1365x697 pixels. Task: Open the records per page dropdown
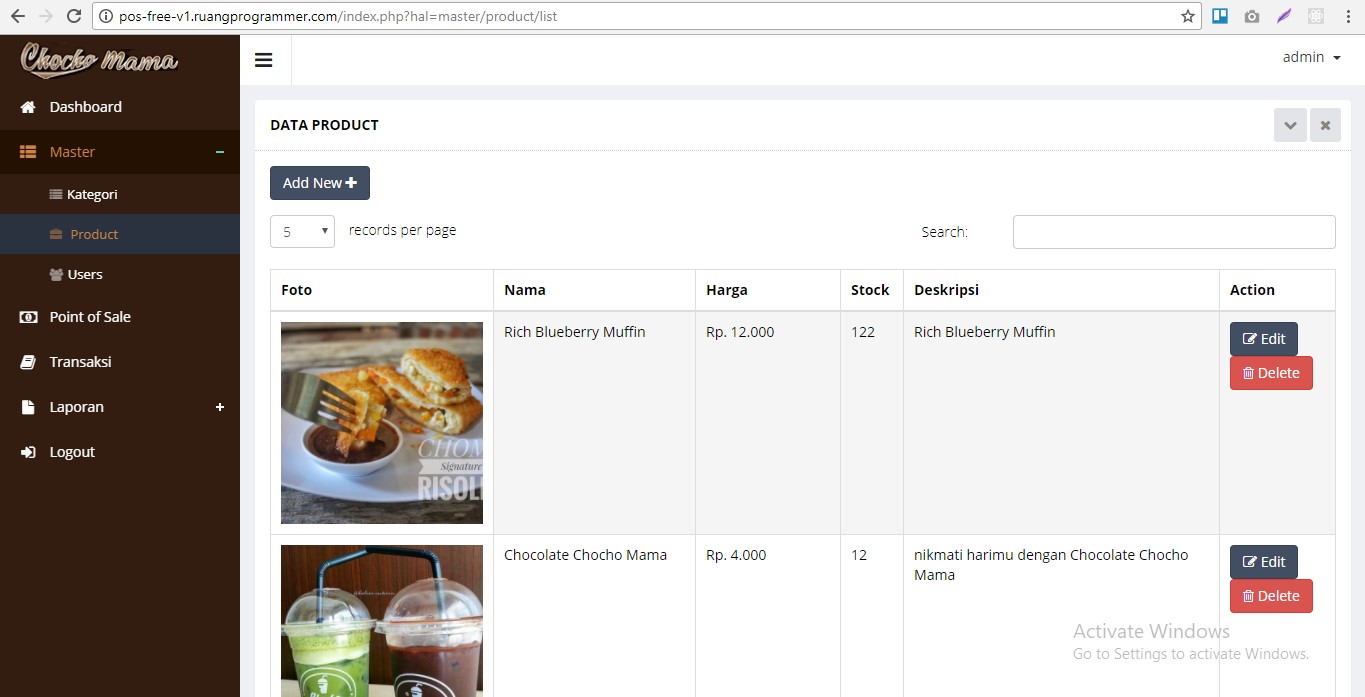click(x=302, y=231)
